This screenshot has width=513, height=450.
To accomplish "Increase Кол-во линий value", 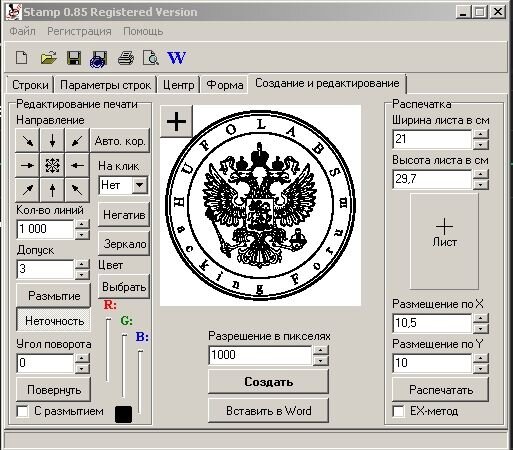I will pos(82,224).
